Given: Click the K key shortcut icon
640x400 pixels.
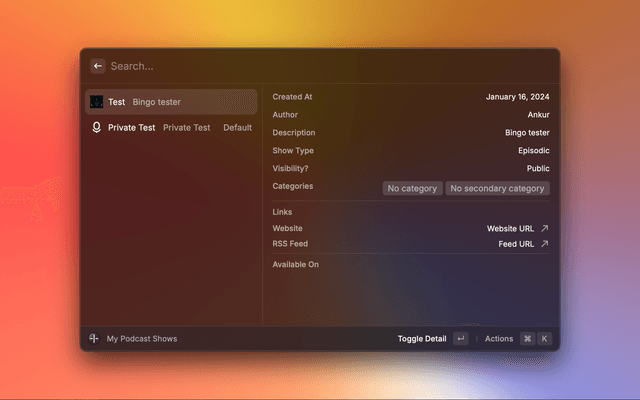Looking at the screenshot, I should pos(545,339).
